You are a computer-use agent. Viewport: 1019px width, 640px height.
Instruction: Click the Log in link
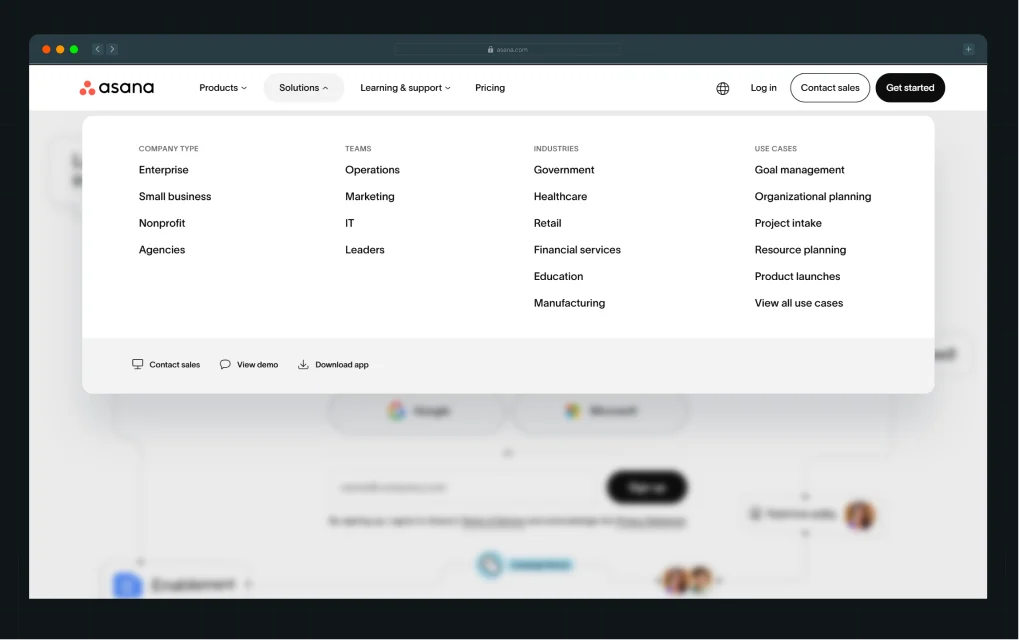[764, 88]
